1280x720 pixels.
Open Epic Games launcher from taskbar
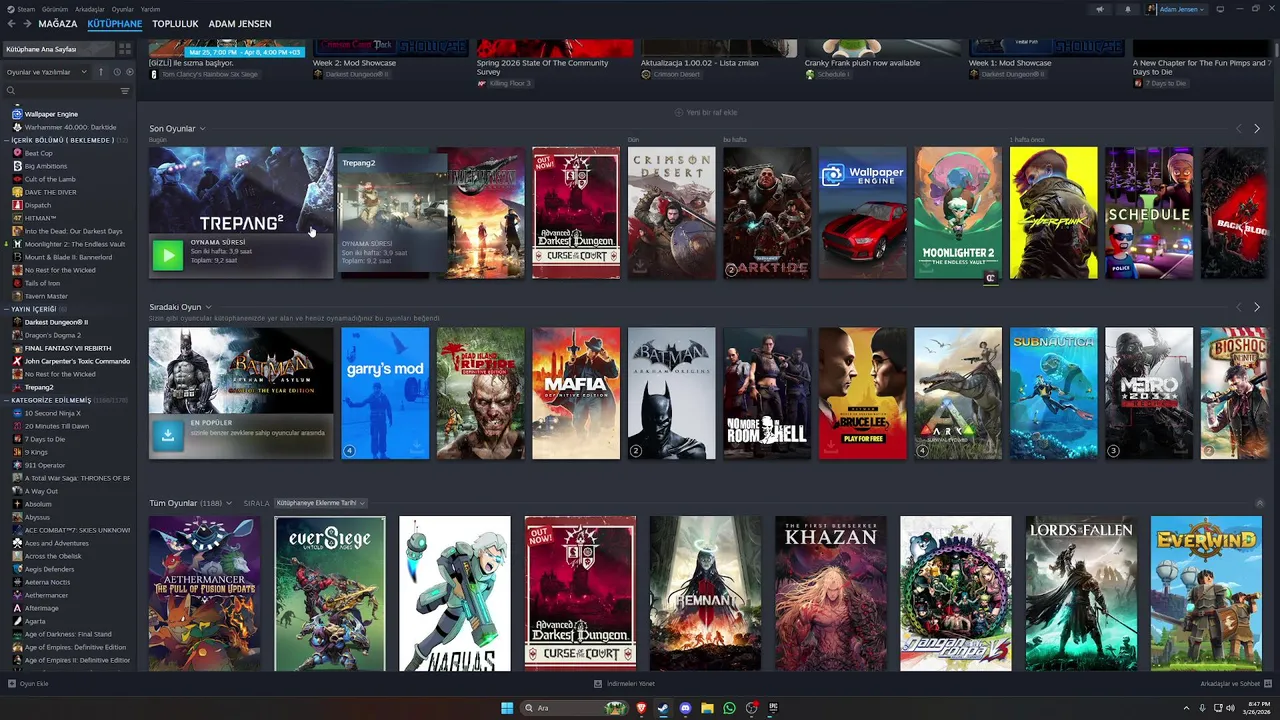[773, 708]
